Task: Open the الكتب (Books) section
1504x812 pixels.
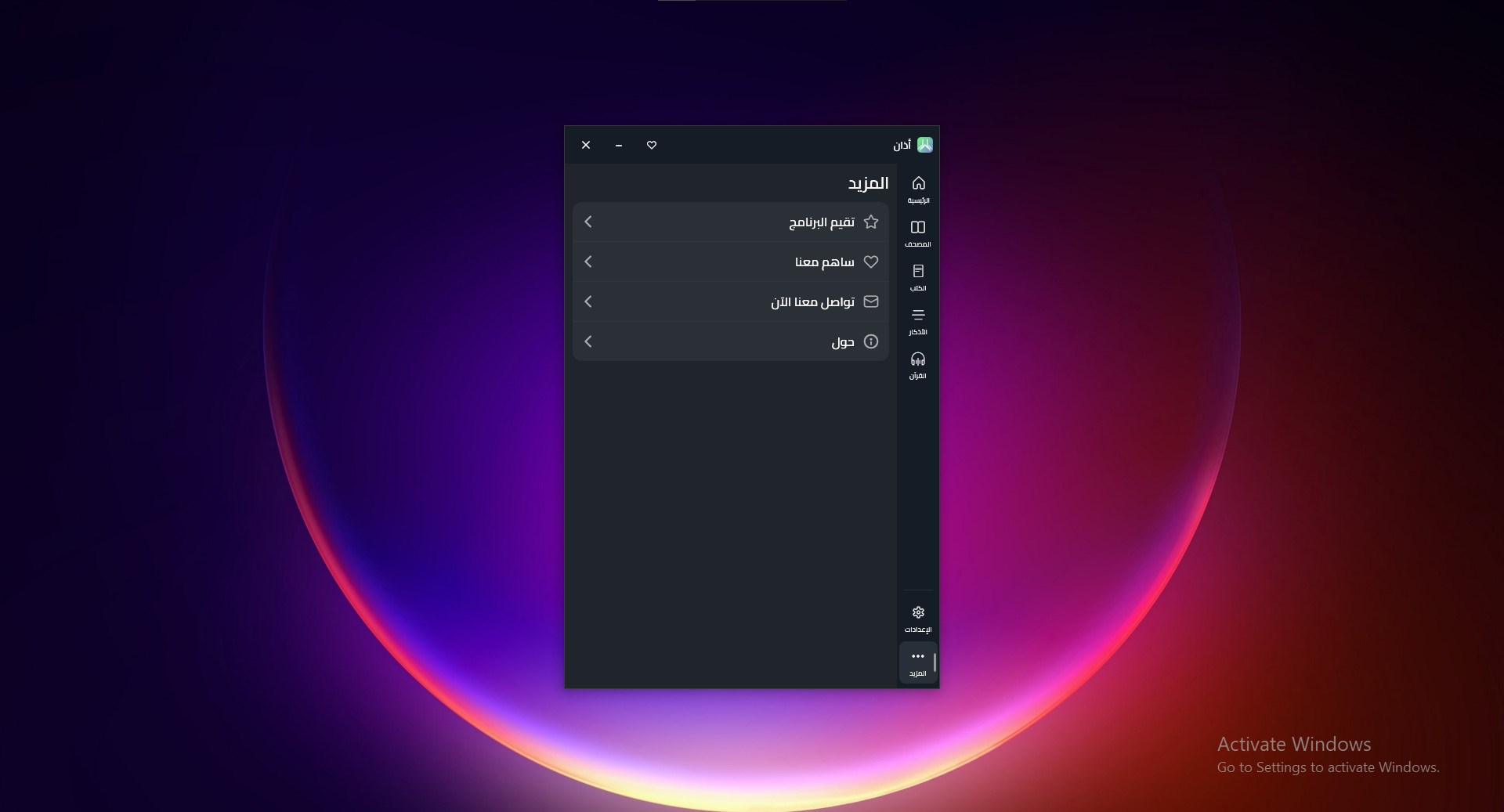Action: [918, 279]
